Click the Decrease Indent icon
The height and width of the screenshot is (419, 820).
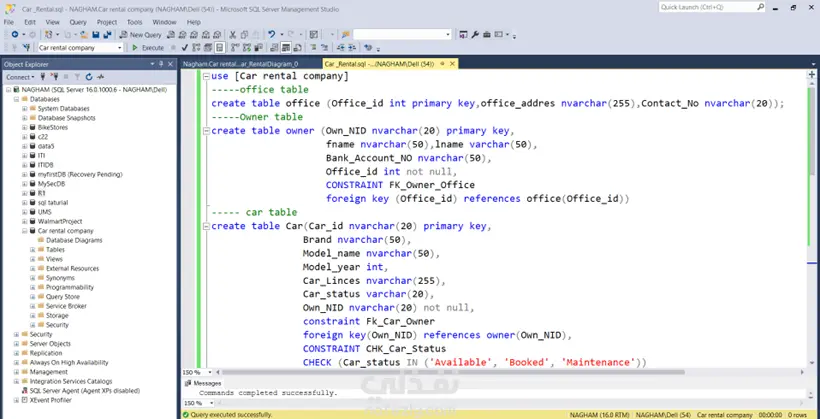[340, 48]
